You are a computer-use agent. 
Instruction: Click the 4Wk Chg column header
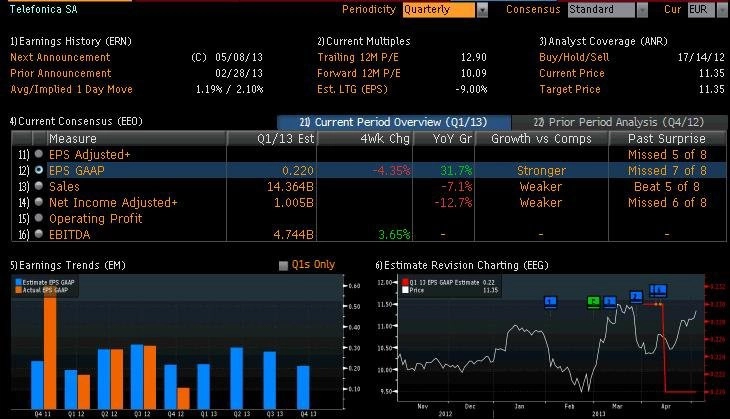click(x=365, y=139)
